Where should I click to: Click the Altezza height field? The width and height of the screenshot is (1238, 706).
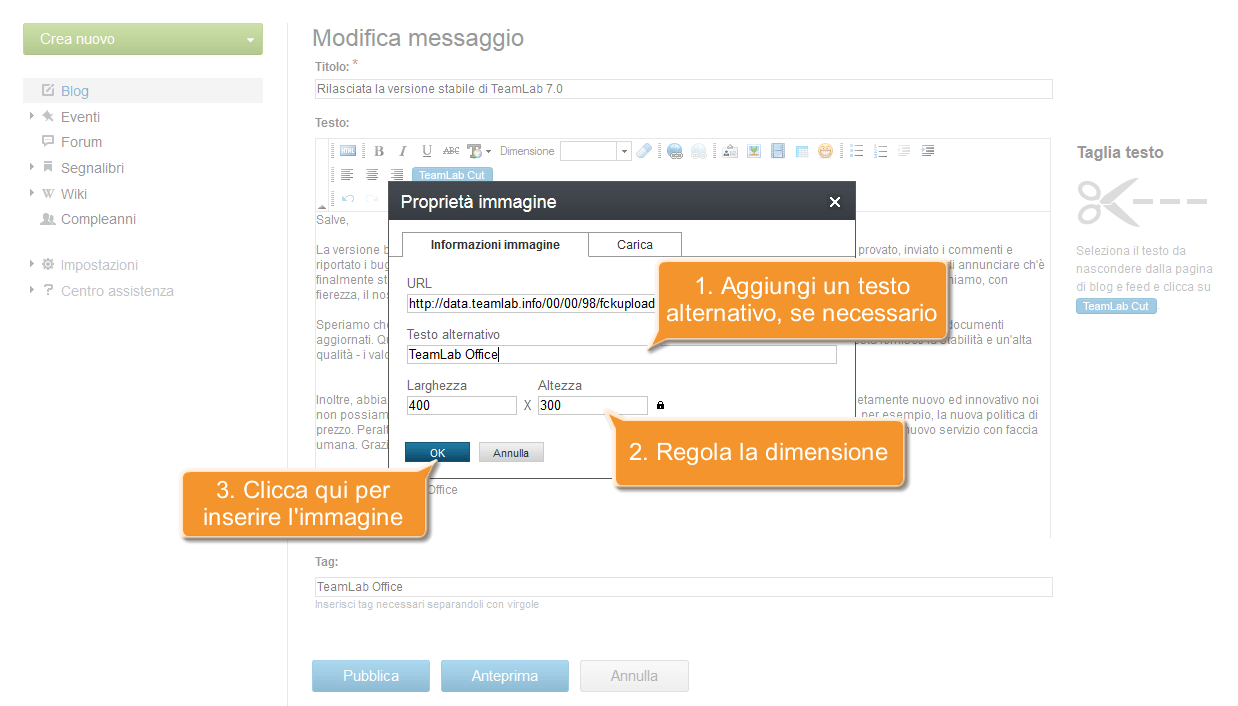[592, 405]
